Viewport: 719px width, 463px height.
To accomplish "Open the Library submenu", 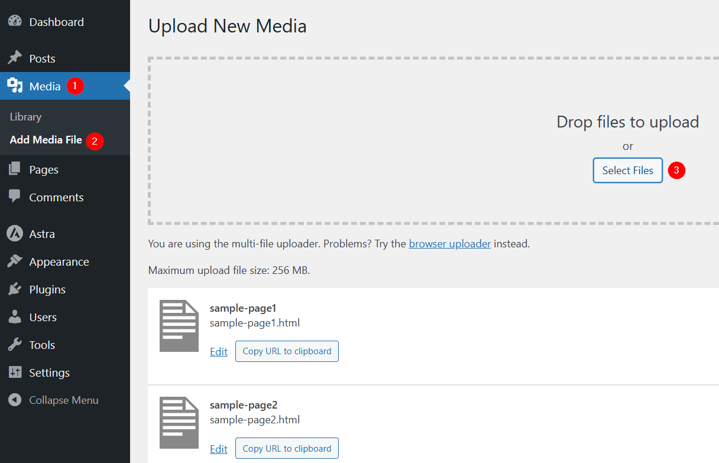I will tap(26, 117).
